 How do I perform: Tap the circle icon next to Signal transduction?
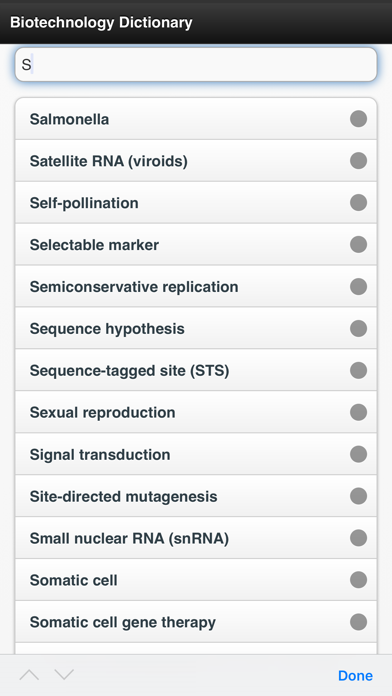click(358, 454)
